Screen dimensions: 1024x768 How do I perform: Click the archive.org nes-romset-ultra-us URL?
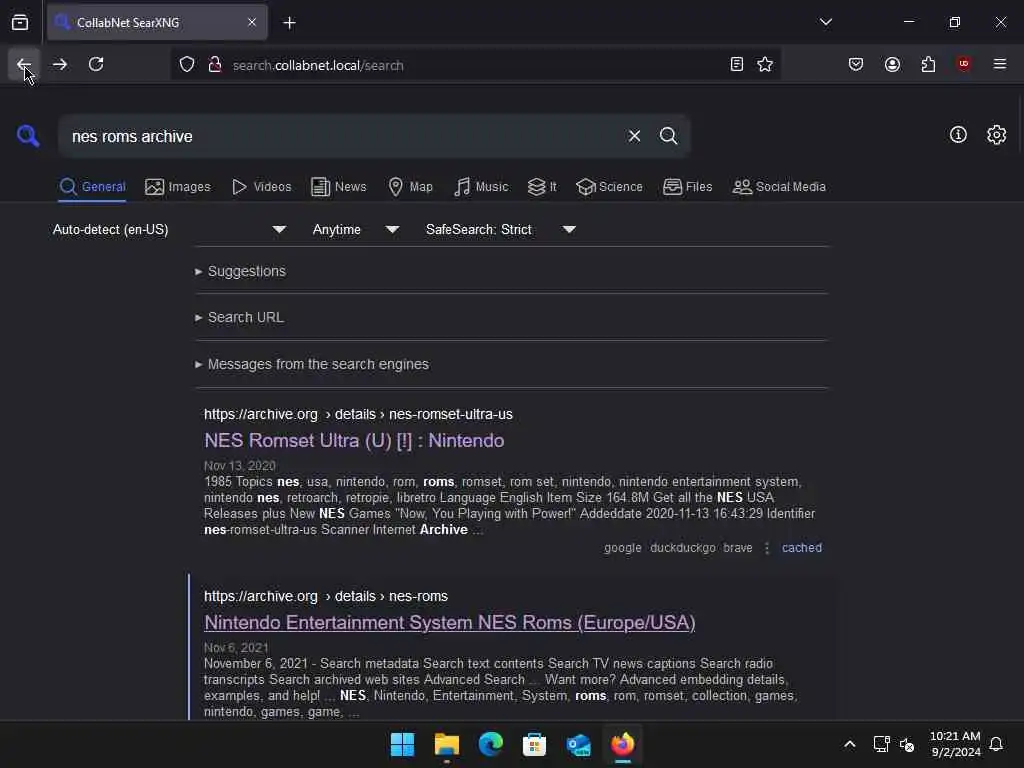pos(358,415)
